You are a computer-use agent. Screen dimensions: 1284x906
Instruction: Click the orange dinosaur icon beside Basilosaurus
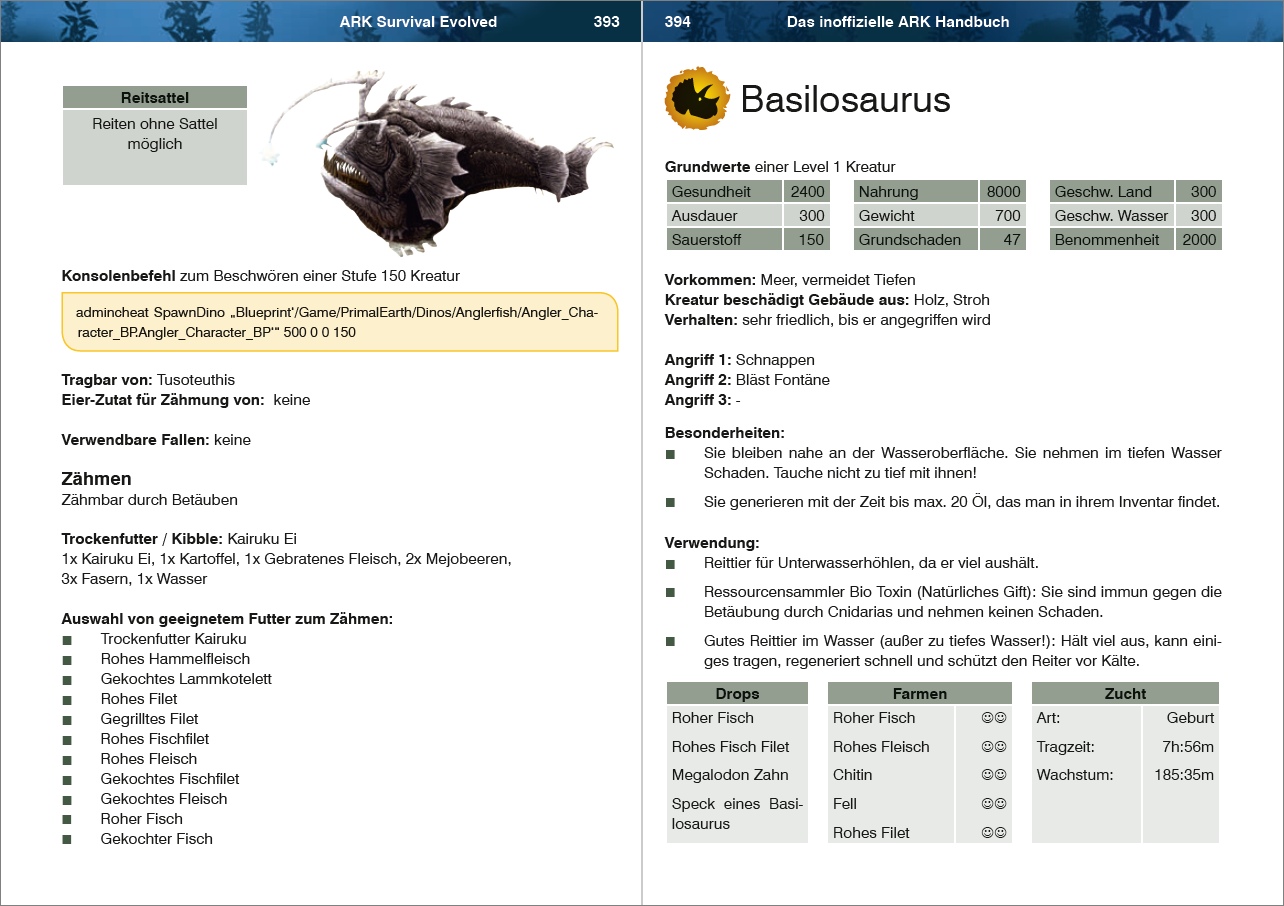696,98
